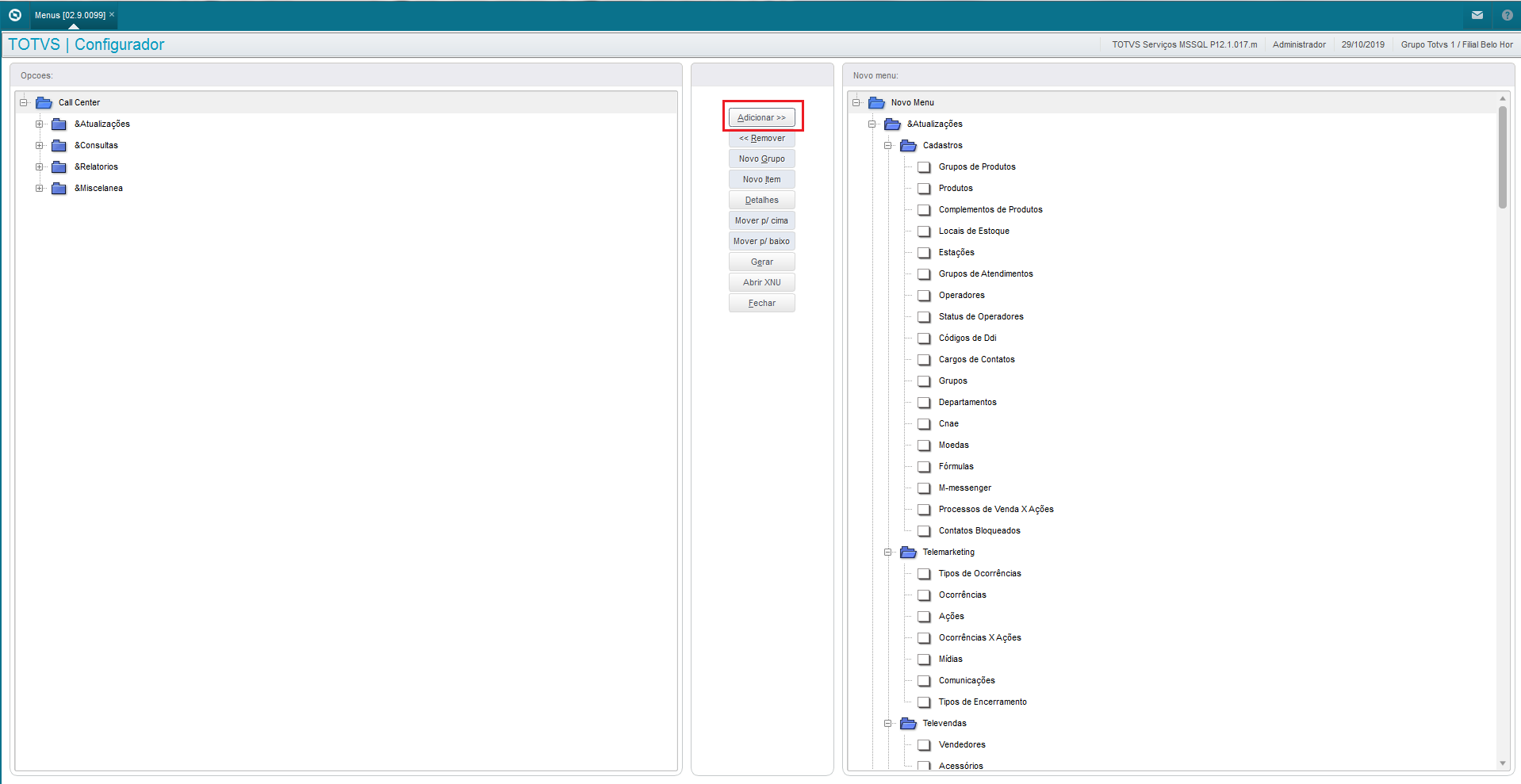
Task: Open the mail envelope icon
Action: point(1477,15)
